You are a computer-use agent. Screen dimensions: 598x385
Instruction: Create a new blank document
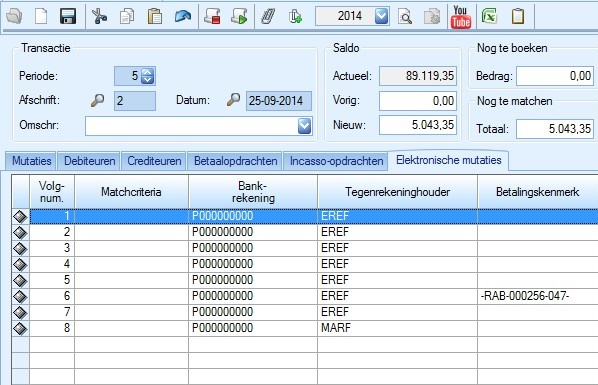point(41,16)
